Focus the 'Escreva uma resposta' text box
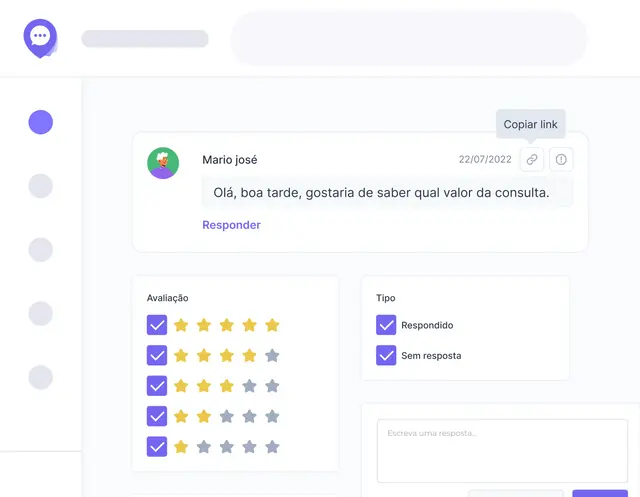 point(502,450)
